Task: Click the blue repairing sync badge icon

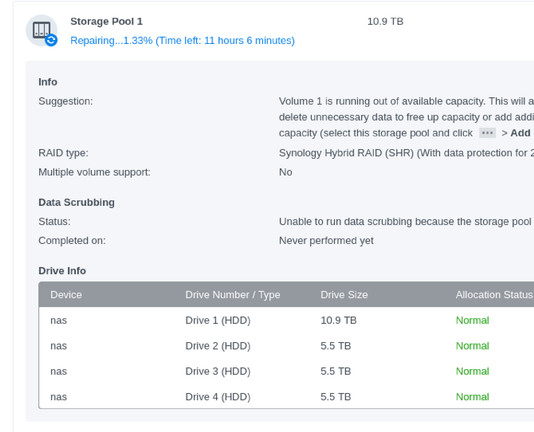Action: click(51, 40)
